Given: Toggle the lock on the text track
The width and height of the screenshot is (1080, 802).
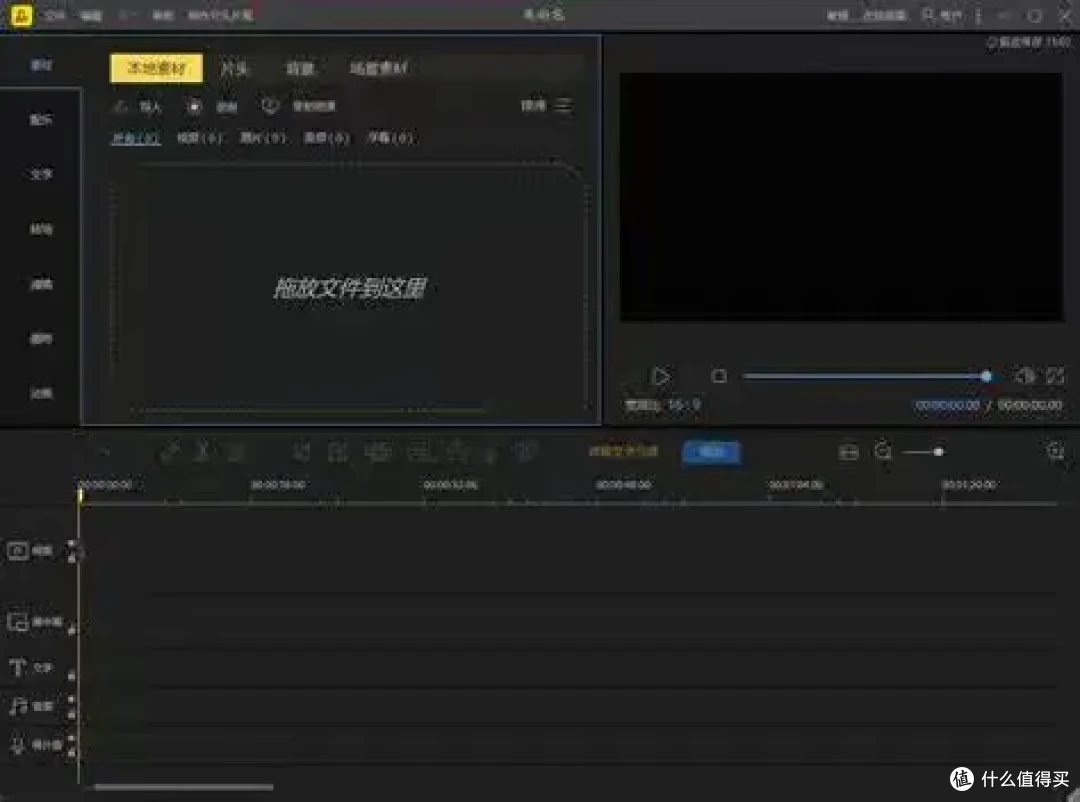Looking at the screenshot, I should 72,675.
